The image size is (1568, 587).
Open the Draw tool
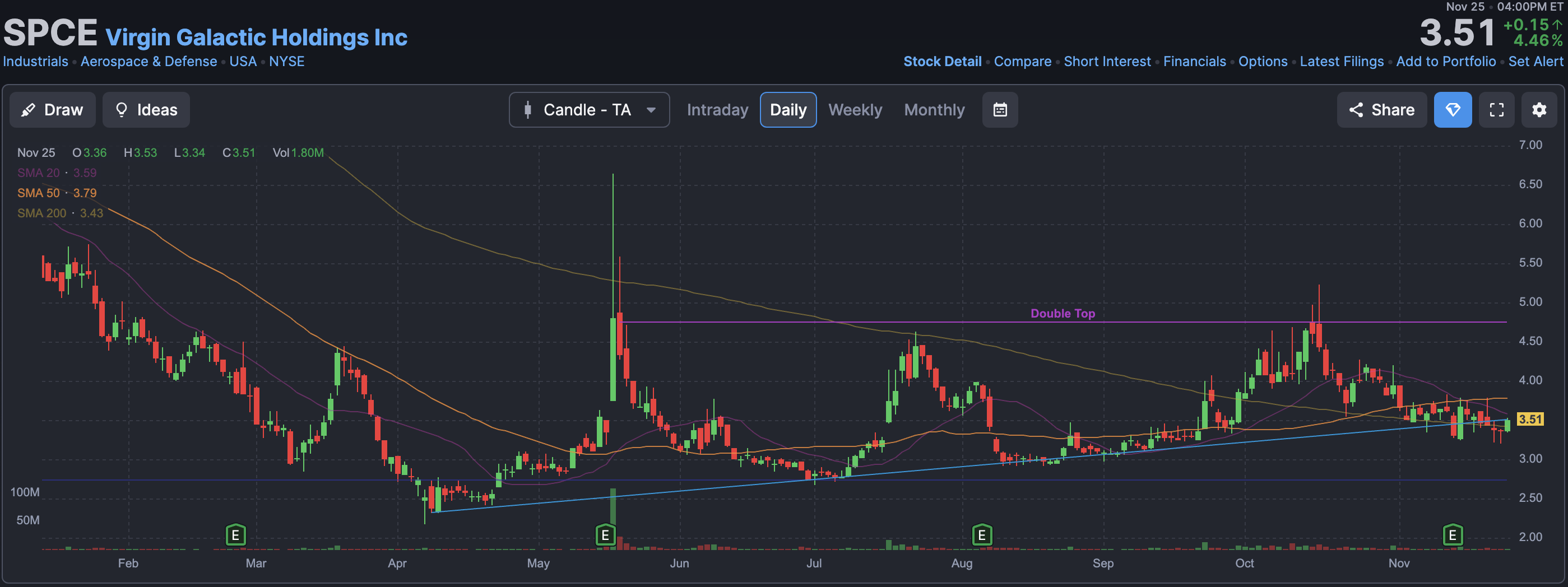point(52,109)
